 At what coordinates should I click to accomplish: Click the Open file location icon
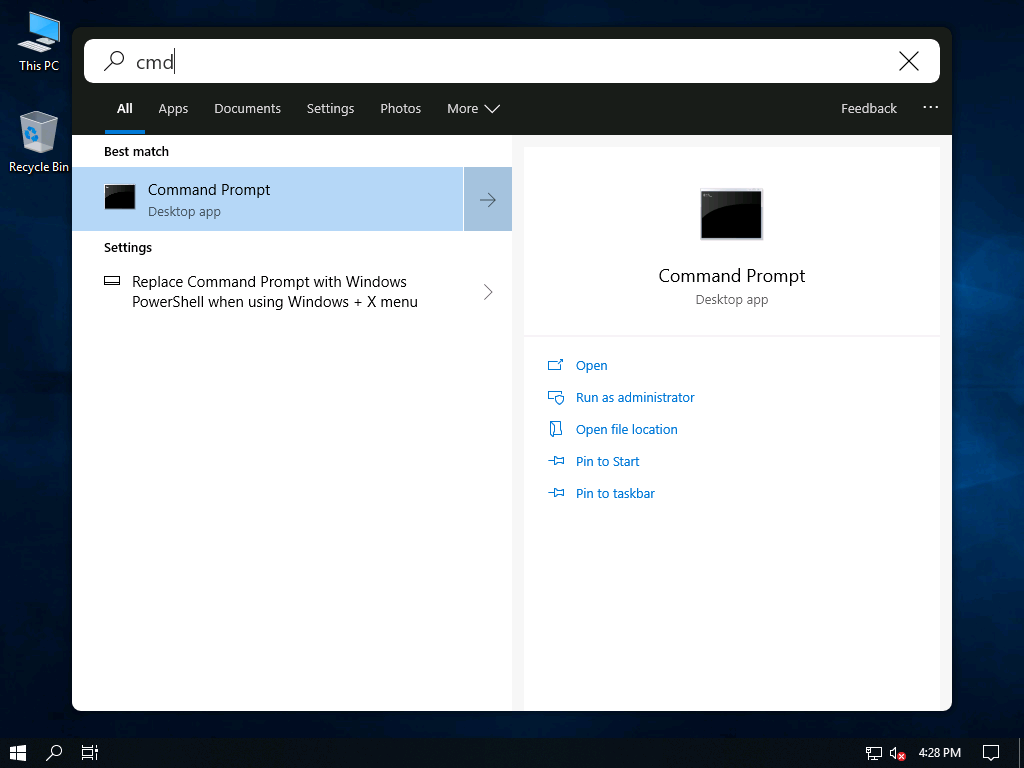(555, 429)
